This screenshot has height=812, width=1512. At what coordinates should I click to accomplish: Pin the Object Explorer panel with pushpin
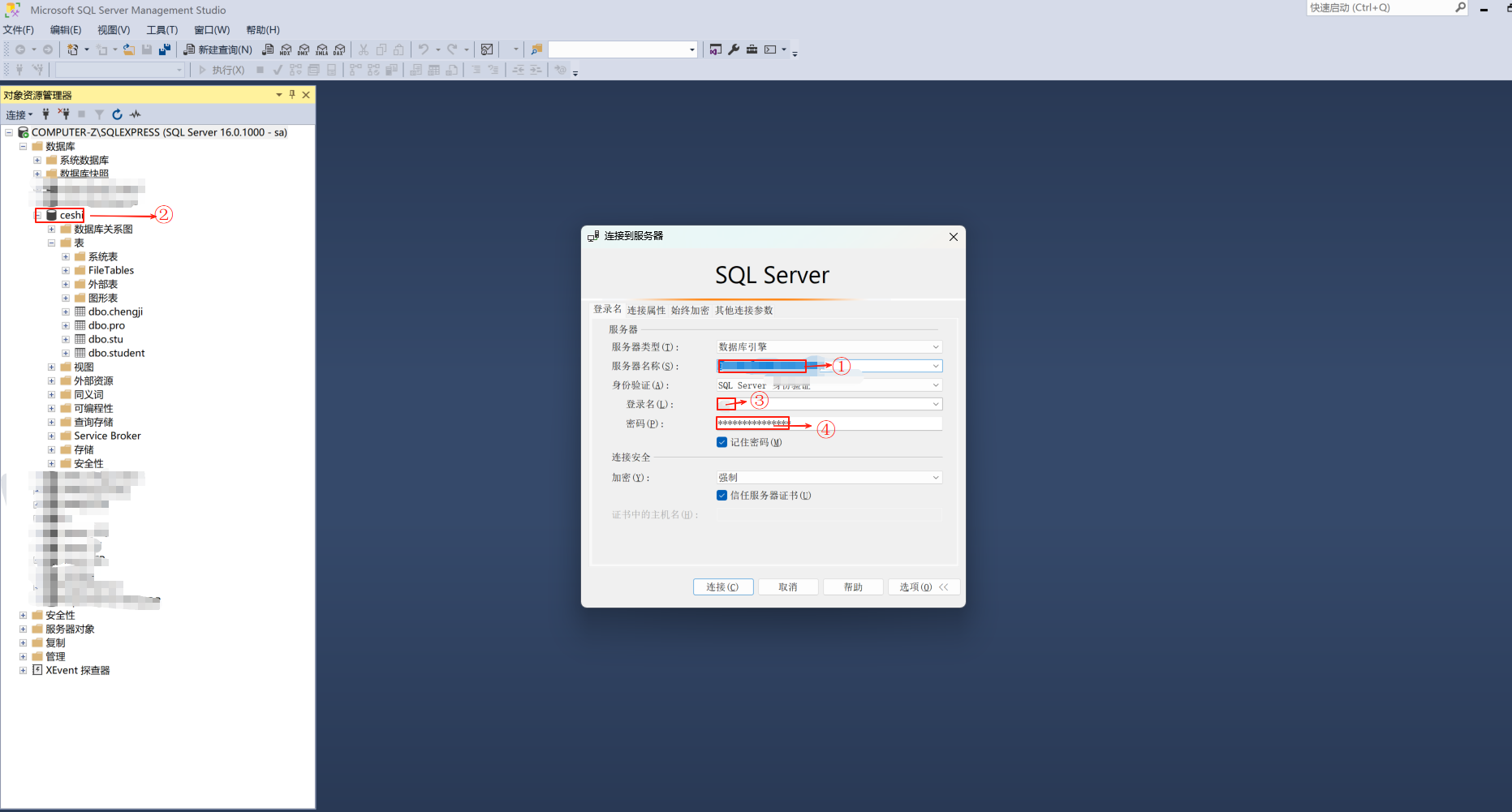[x=292, y=95]
